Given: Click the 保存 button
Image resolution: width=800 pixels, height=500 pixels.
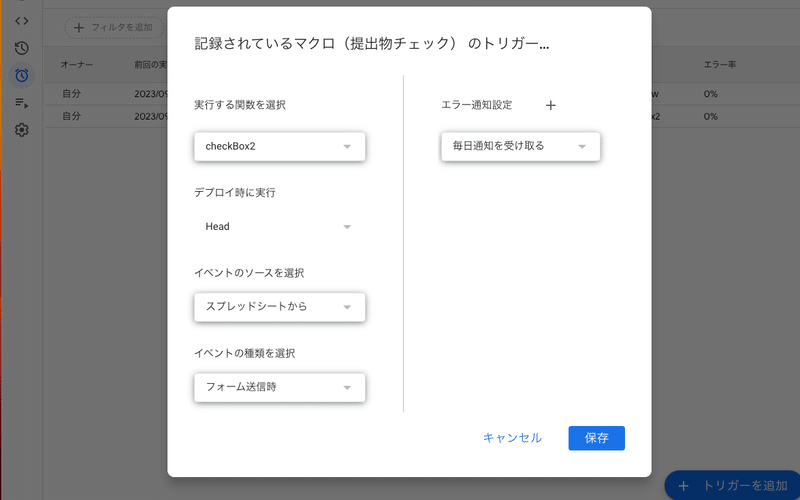Looking at the screenshot, I should (596, 438).
